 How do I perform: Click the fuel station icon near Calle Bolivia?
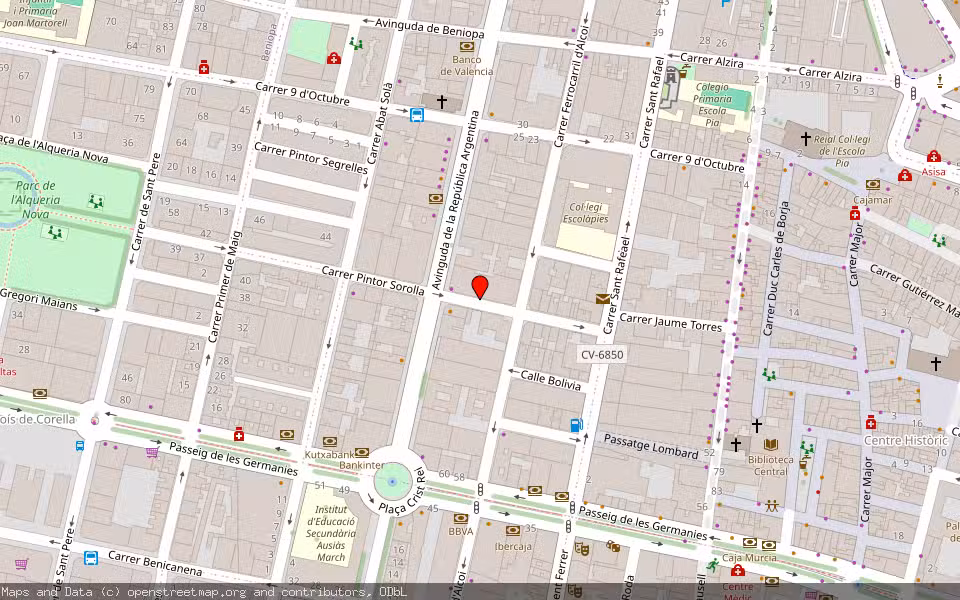[575, 424]
